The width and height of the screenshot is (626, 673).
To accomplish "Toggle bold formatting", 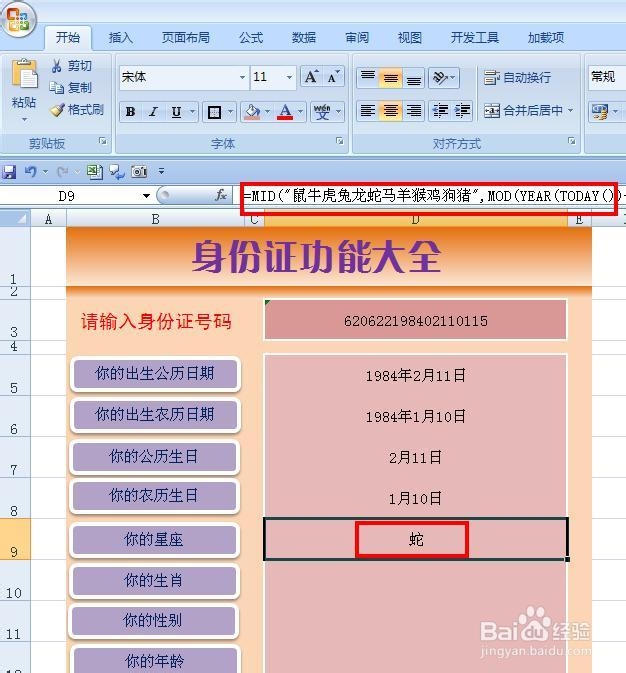I will pos(131,112).
